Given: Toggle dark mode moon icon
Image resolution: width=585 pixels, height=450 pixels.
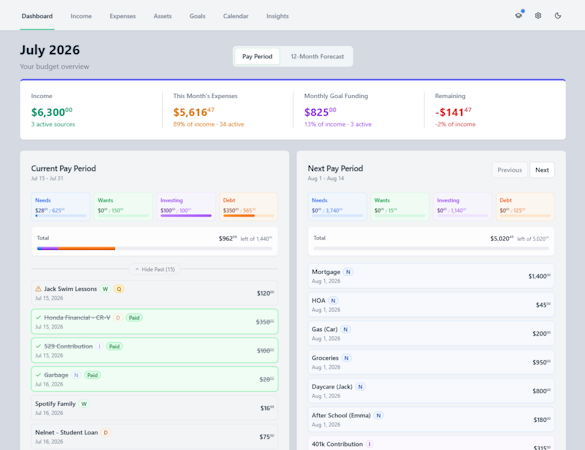Looking at the screenshot, I should [558, 16].
